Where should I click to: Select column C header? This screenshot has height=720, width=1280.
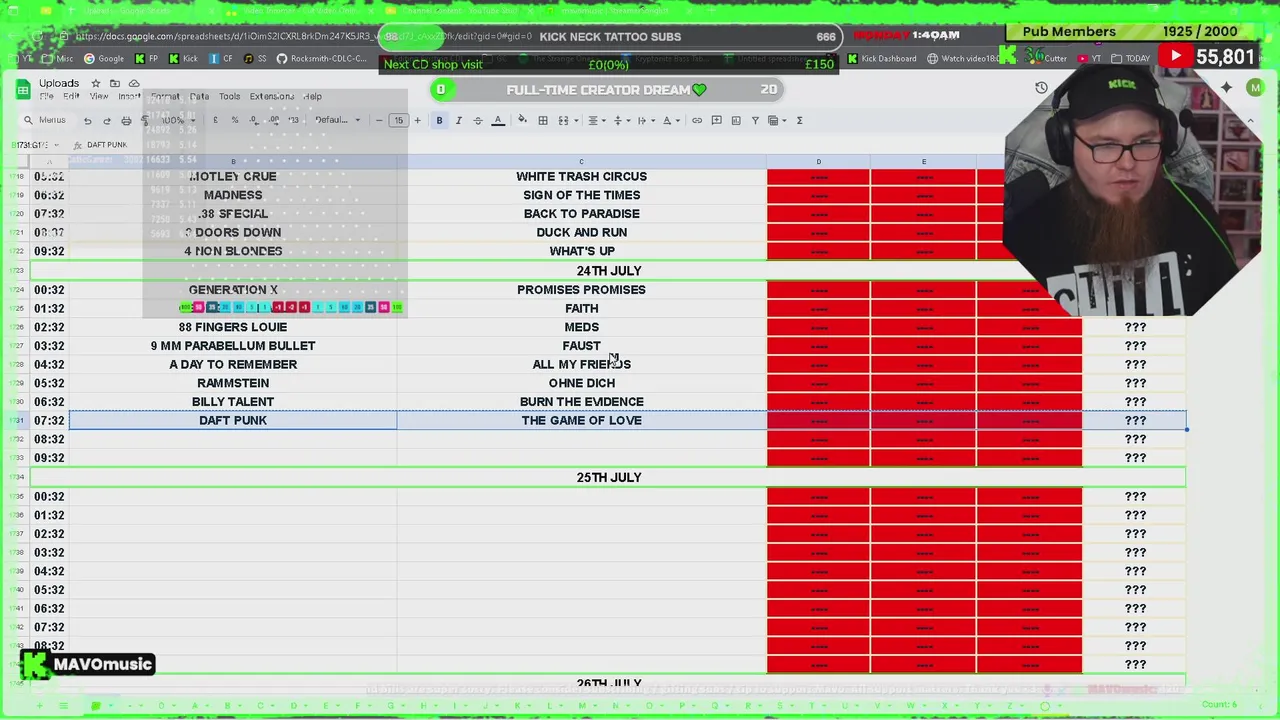click(581, 162)
